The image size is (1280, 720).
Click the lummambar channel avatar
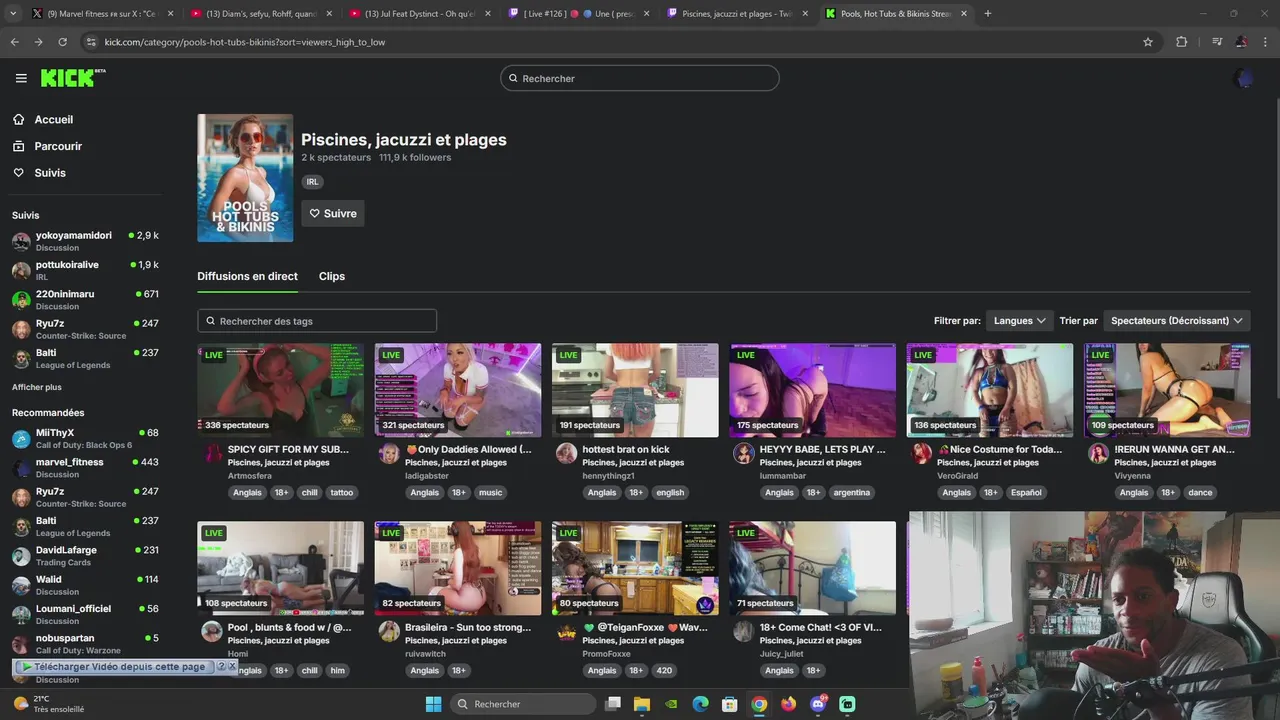743,454
